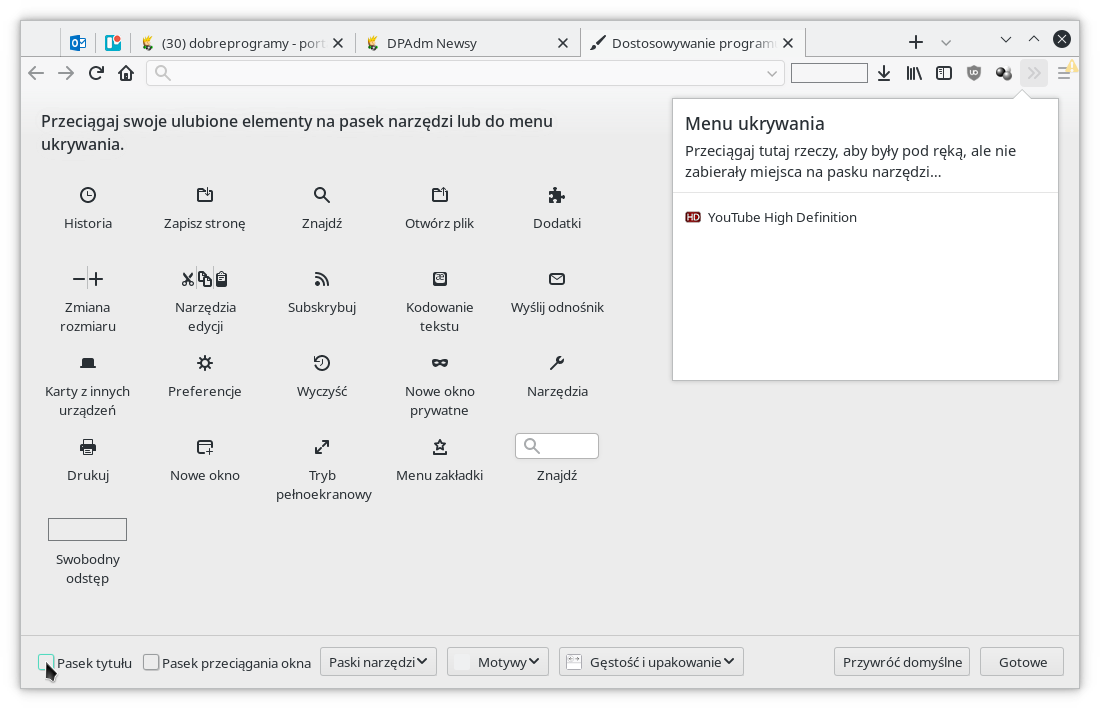The height and width of the screenshot is (709, 1100).
Task: Select the Preferencje gear icon
Action: click(205, 363)
